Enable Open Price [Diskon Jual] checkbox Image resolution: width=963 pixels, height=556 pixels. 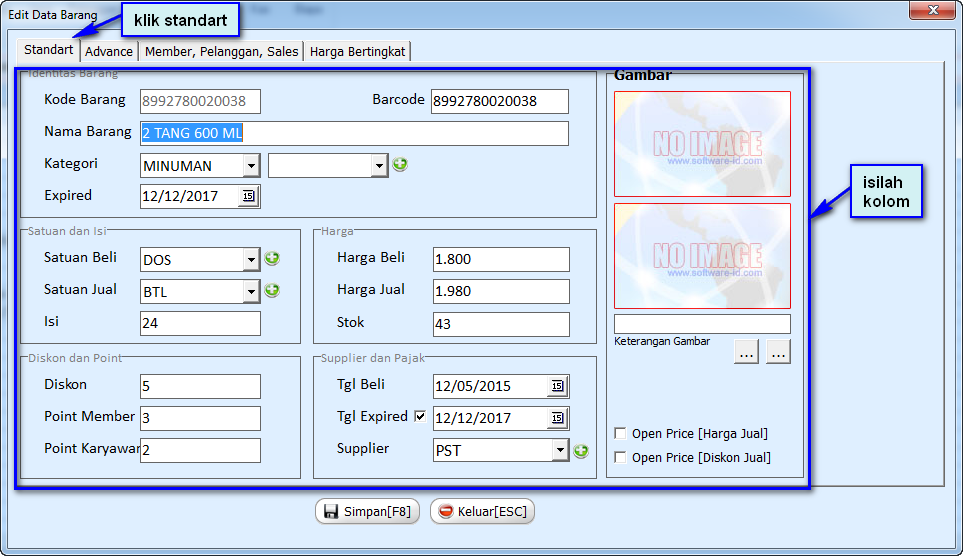click(621, 458)
